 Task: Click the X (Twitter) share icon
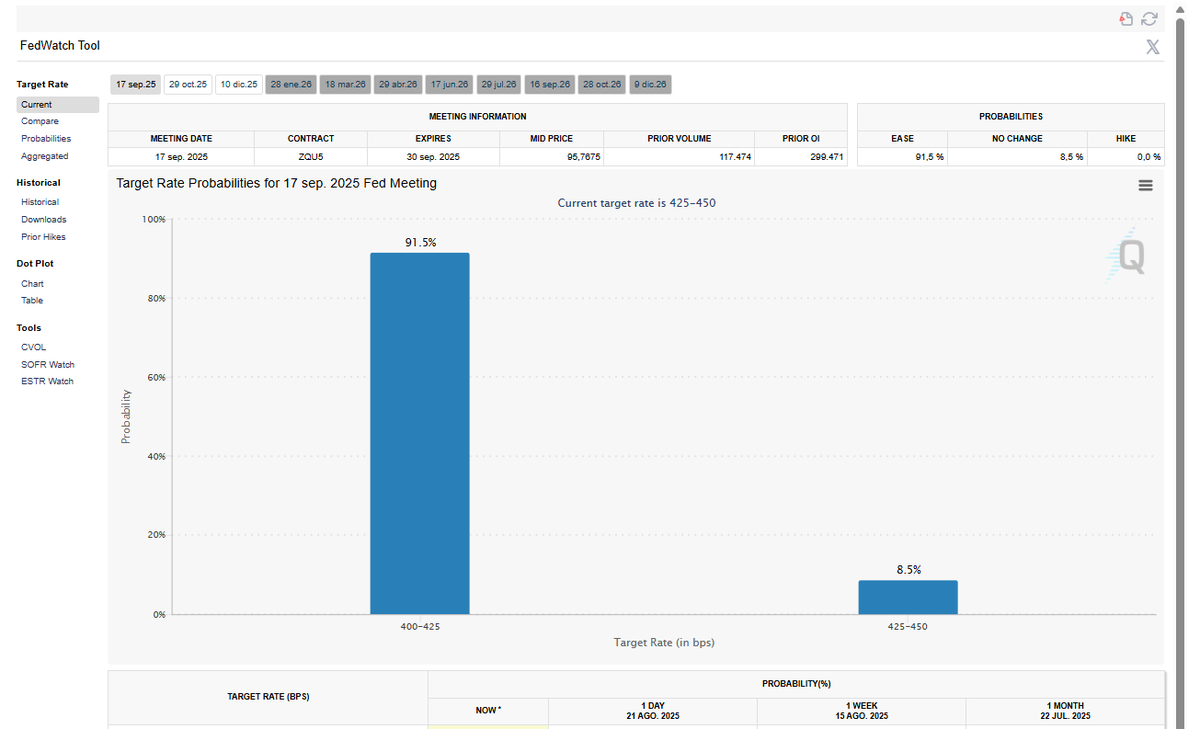(1152, 47)
